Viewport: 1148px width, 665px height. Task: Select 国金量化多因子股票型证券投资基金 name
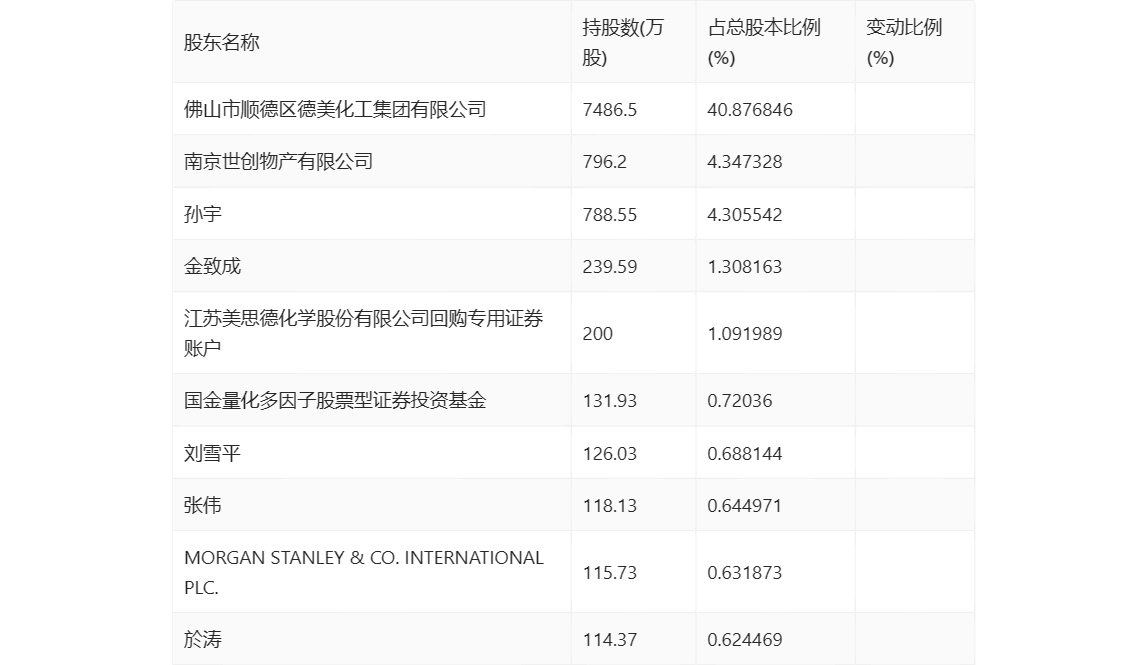coord(335,400)
